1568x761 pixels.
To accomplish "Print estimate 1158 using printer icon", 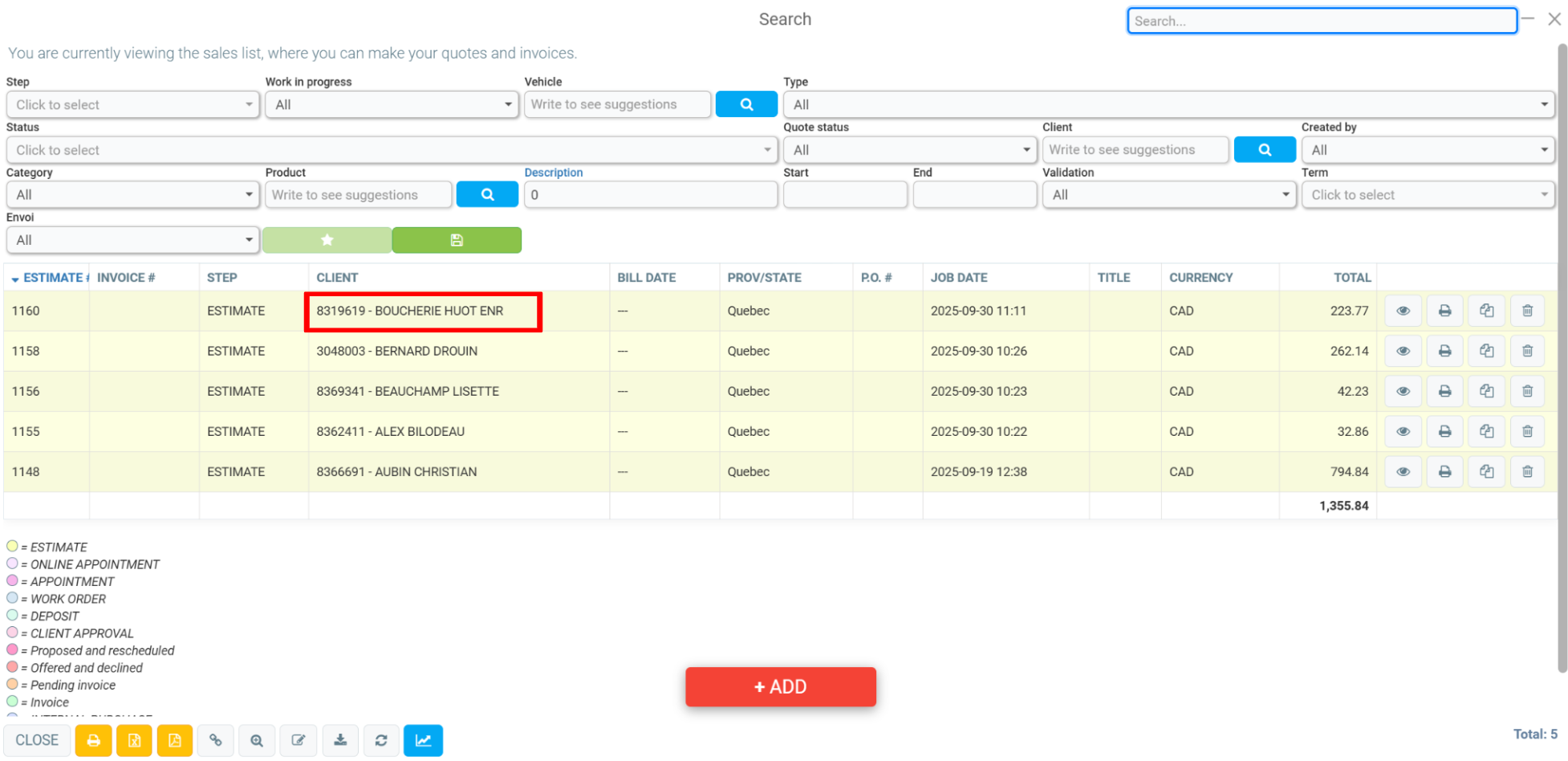I will pyautogui.click(x=1444, y=351).
